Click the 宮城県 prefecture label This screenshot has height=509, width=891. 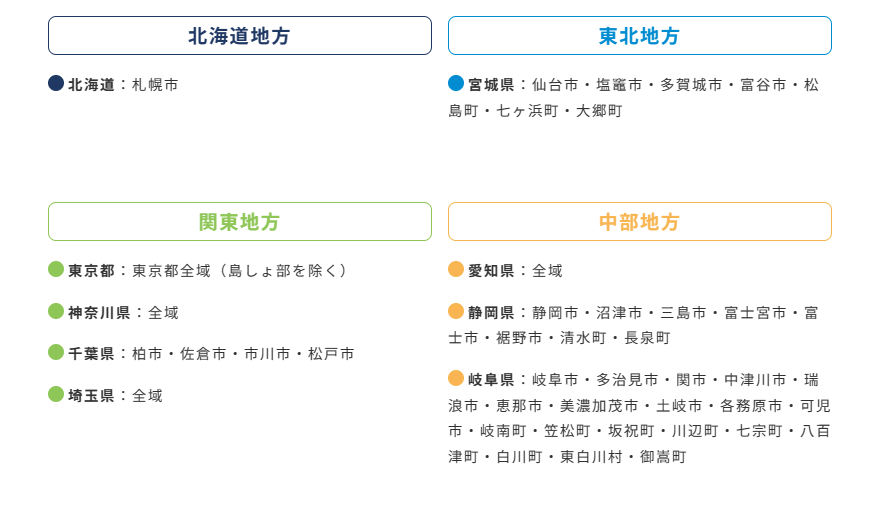(x=492, y=85)
